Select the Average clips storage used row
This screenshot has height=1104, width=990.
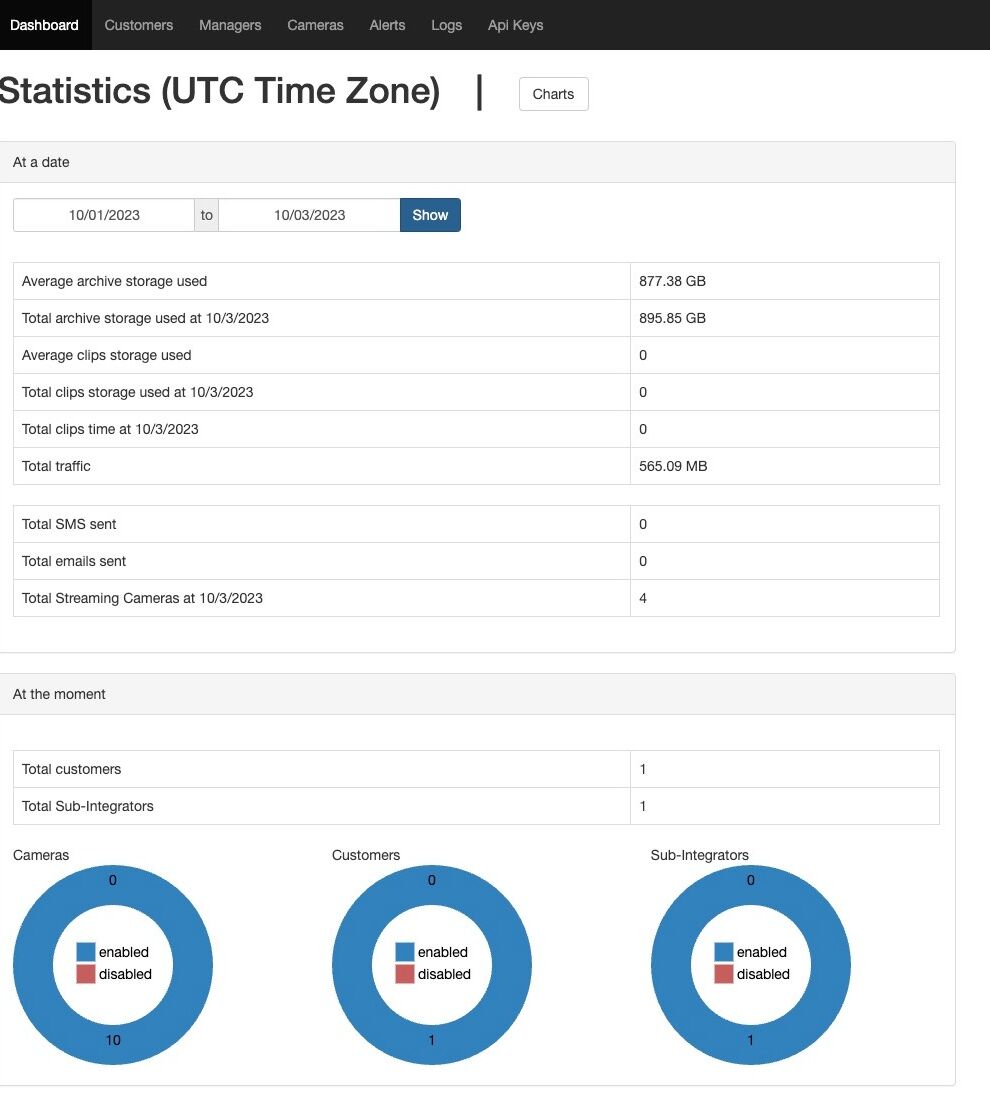476,355
